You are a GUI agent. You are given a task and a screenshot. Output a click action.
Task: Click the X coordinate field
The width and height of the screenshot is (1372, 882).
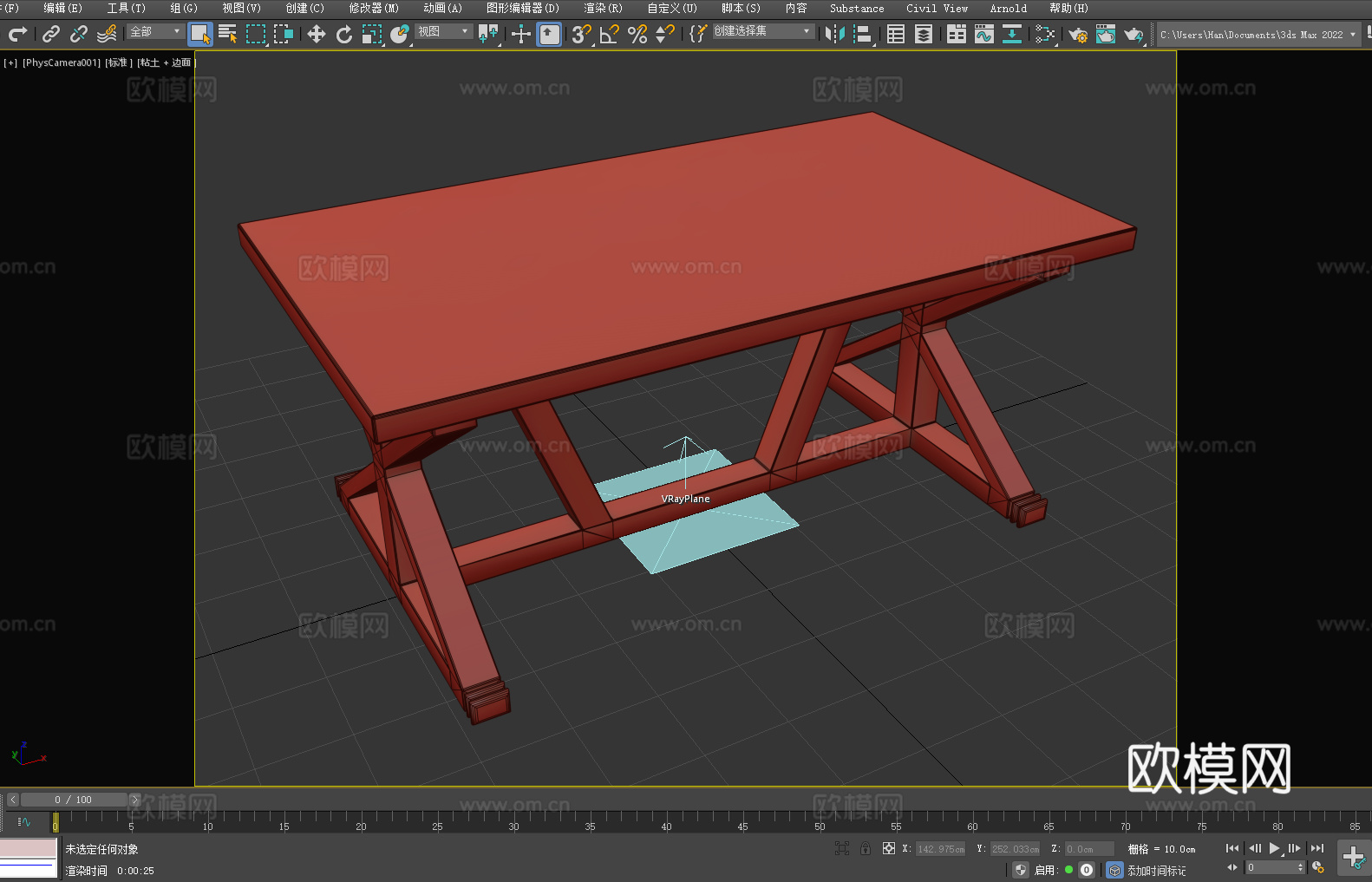tap(940, 849)
